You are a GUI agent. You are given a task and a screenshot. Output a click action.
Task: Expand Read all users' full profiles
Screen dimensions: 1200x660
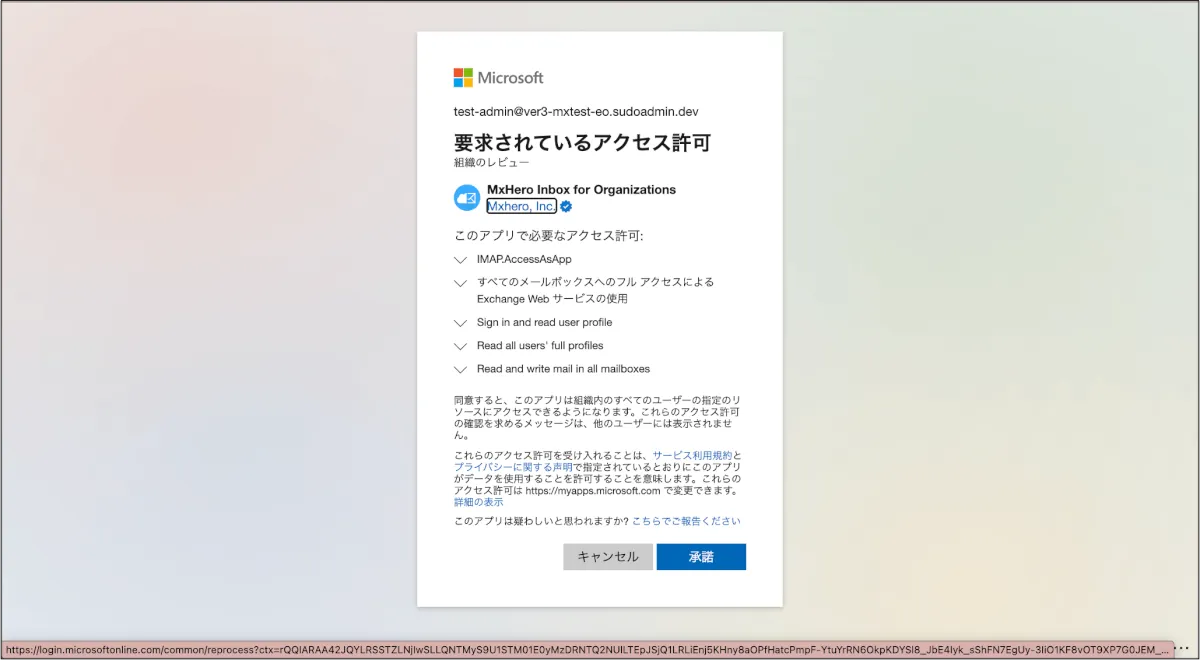[x=460, y=346]
